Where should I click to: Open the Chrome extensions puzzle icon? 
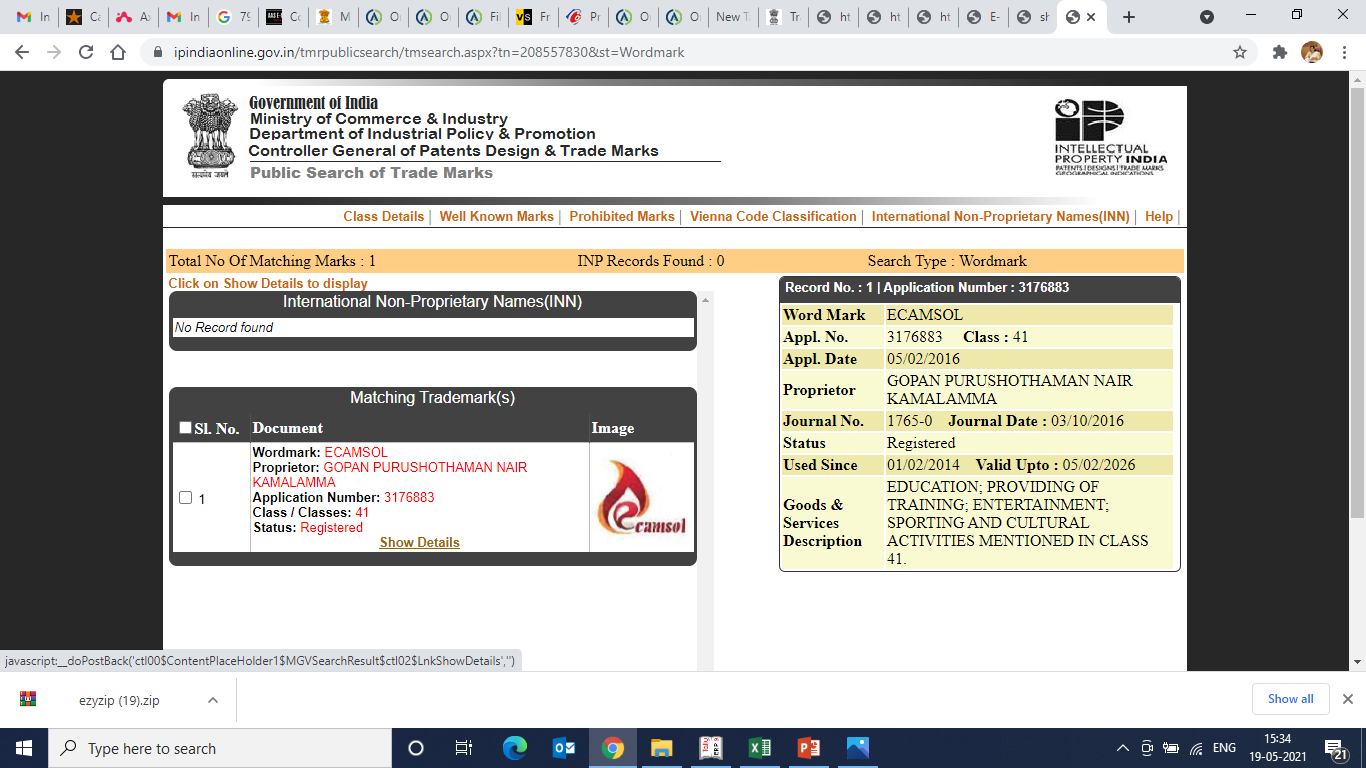click(x=1279, y=52)
